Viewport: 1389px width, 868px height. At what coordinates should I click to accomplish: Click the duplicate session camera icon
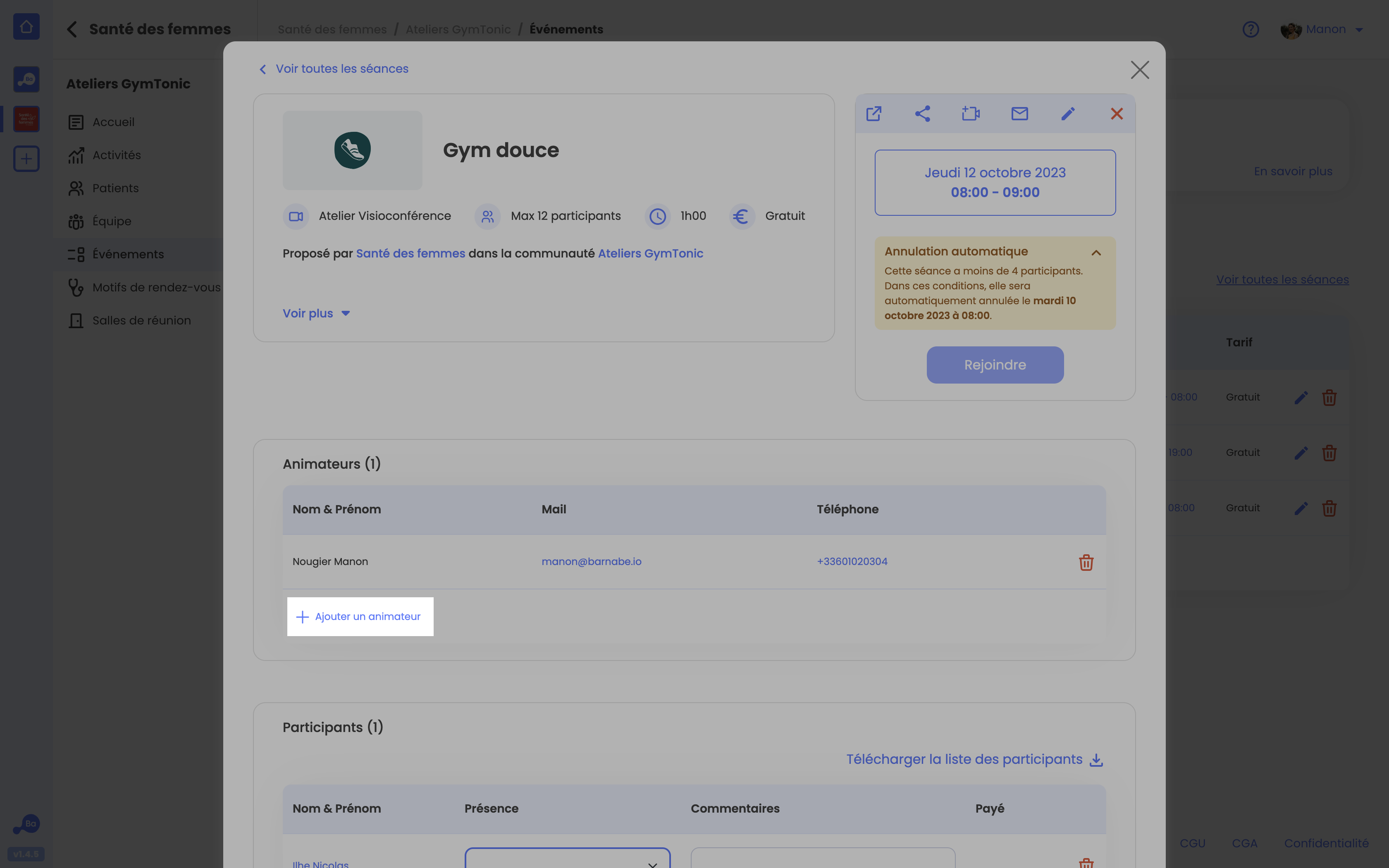click(971, 114)
